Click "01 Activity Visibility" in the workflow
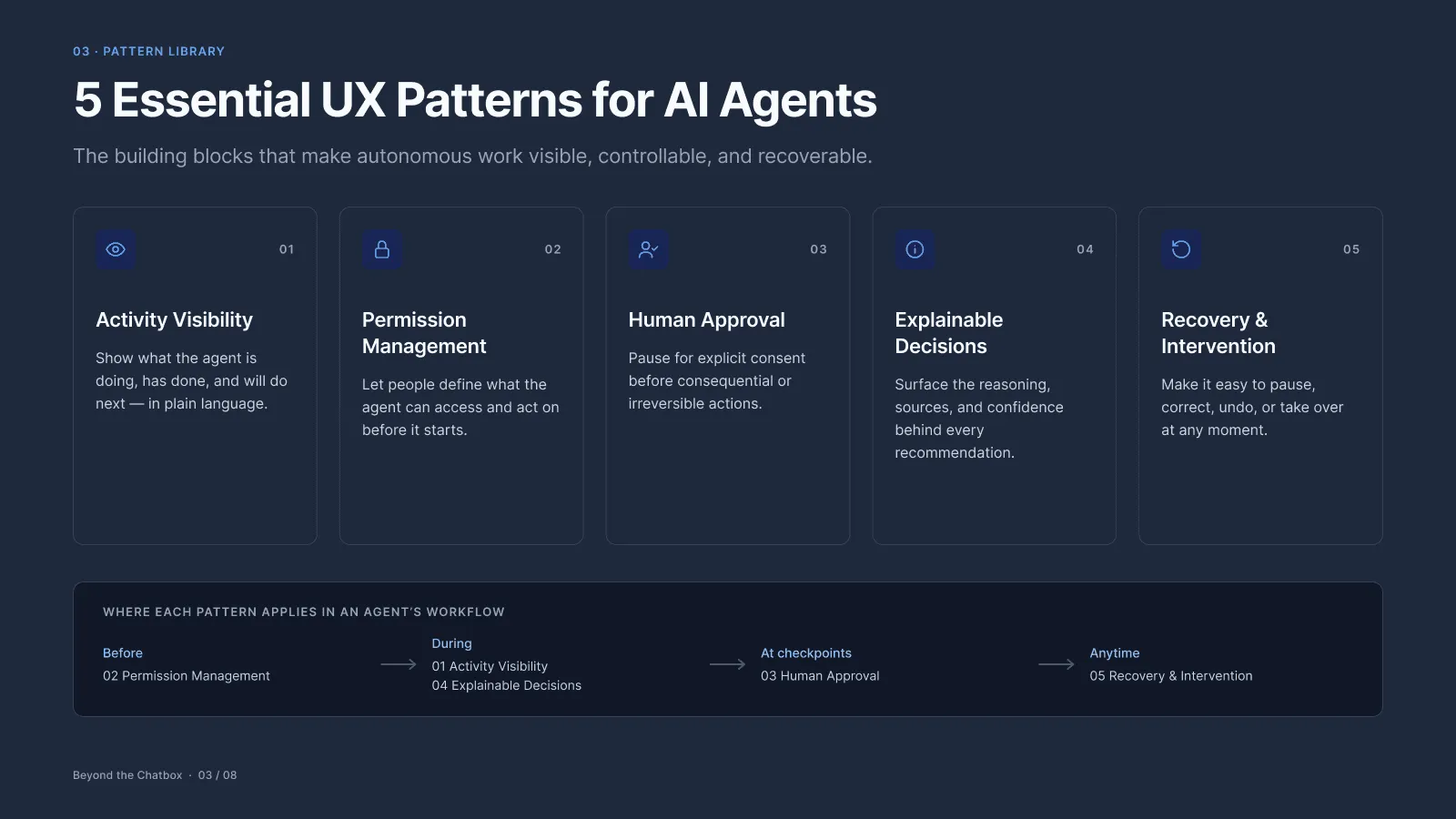Image resolution: width=1456 pixels, height=819 pixels. pyautogui.click(x=490, y=667)
